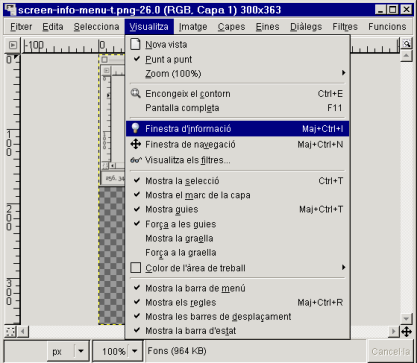Expand Color de l'àrea de treball submenu

(x=237, y=268)
